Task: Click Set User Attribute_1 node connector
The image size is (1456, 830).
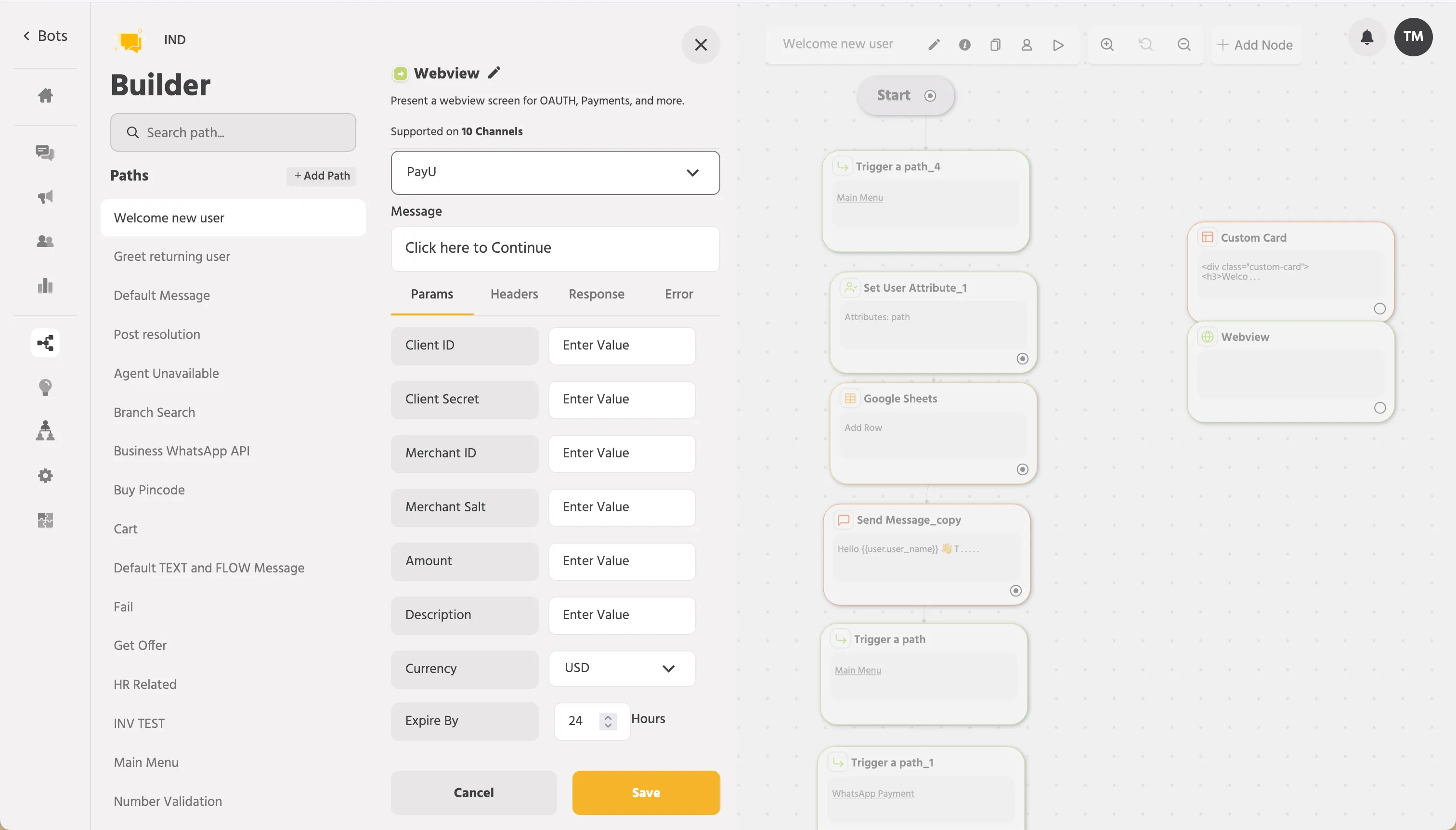Action: pyautogui.click(x=1023, y=359)
